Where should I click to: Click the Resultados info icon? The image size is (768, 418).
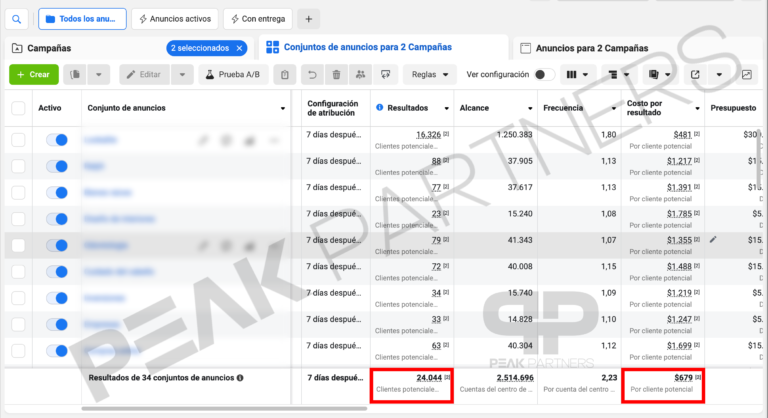380,107
